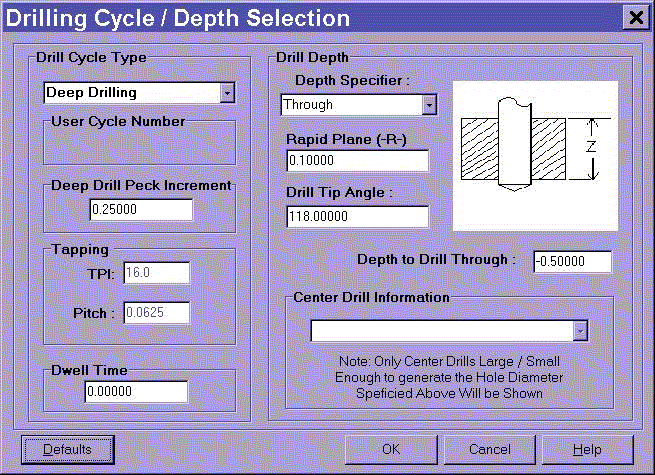
Task: Click the Rapid Plane (-R-) label
Action: click(346, 140)
